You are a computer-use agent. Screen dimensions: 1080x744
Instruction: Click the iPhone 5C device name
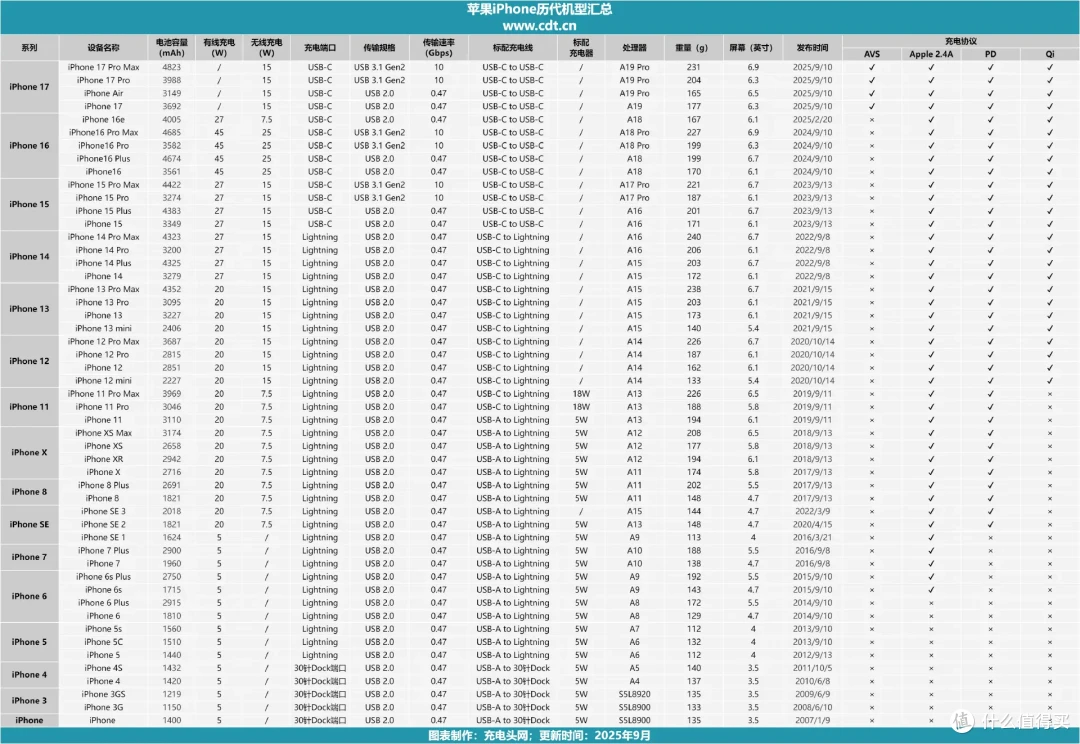pyautogui.click(x=103, y=642)
